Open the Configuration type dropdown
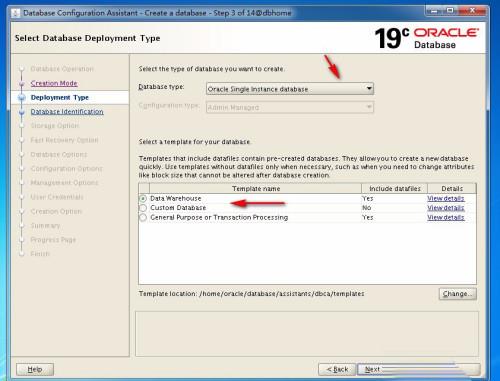The height and width of the screenshot is (381, 500). click(290, 107)
